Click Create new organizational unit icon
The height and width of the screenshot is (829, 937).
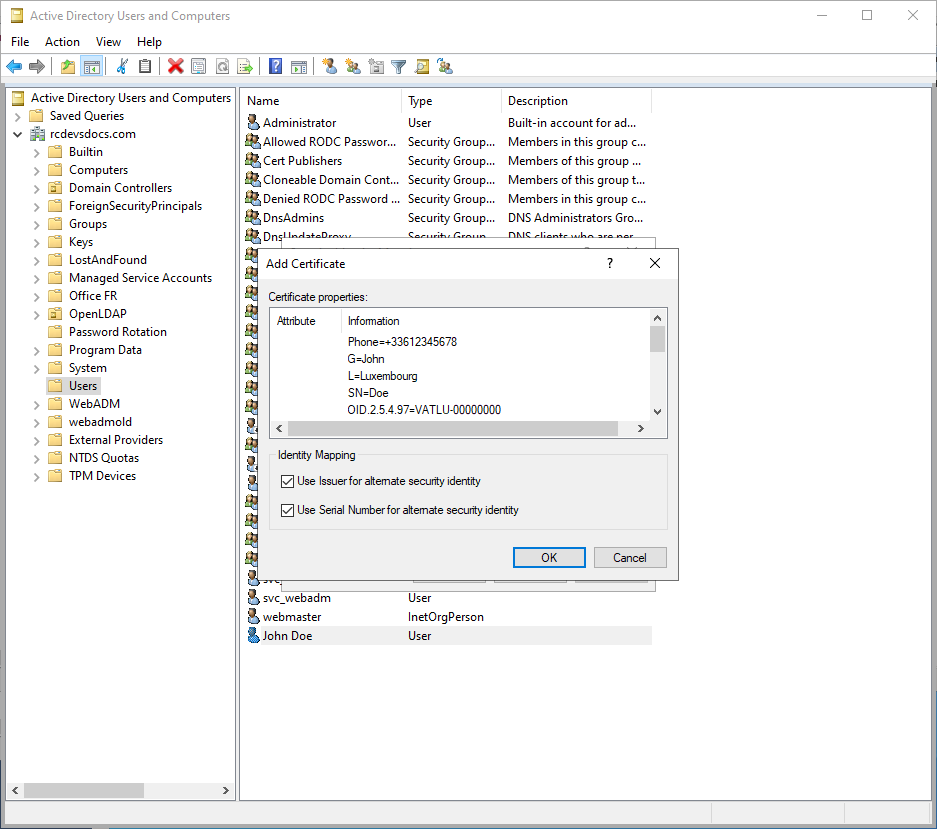click(x=376, y=66)
